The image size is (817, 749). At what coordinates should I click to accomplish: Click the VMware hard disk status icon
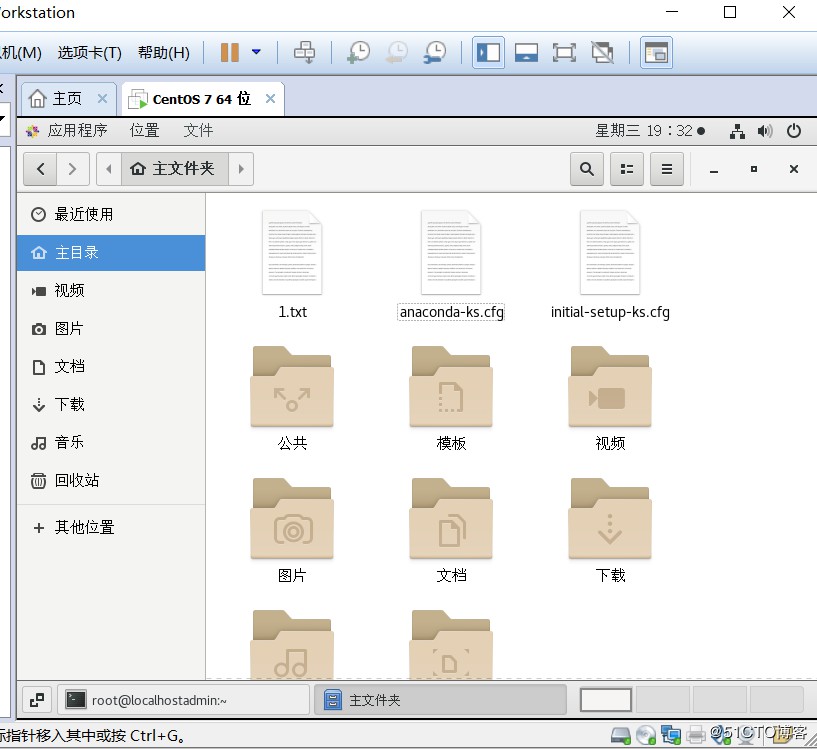(x=621, y=735)
